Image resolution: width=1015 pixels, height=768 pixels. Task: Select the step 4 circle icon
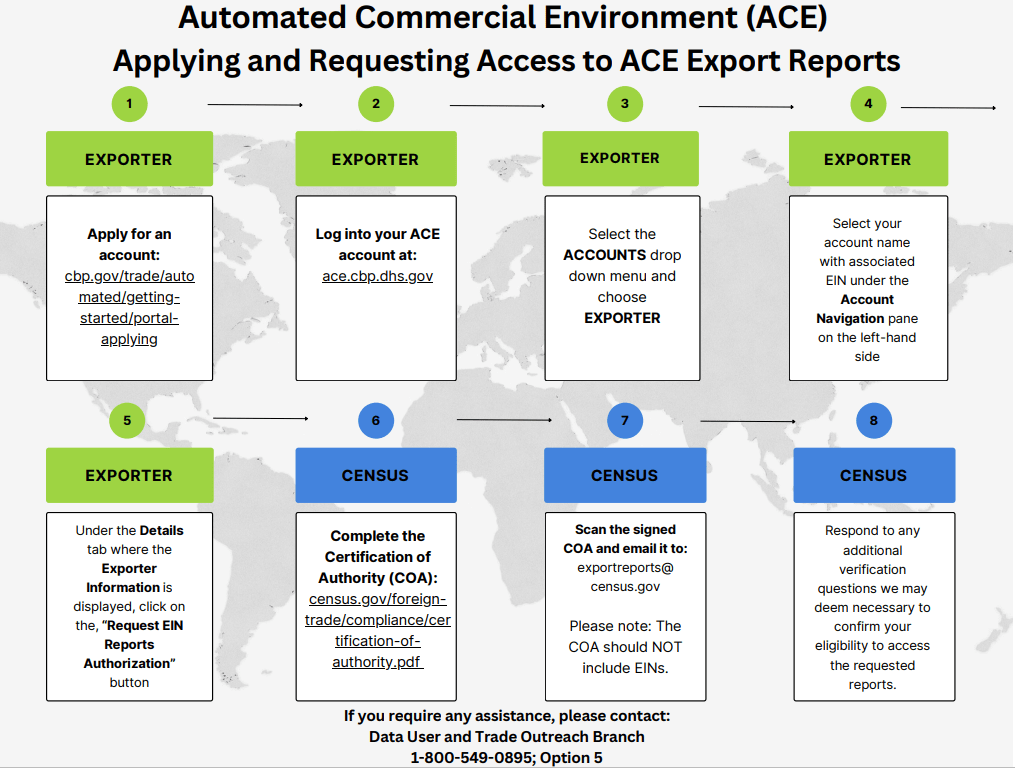tap(868, 103)
